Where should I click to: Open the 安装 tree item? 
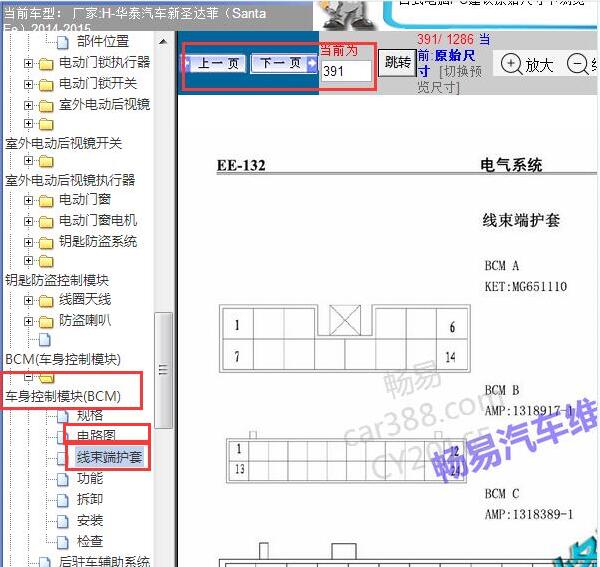tap(90, 521)
